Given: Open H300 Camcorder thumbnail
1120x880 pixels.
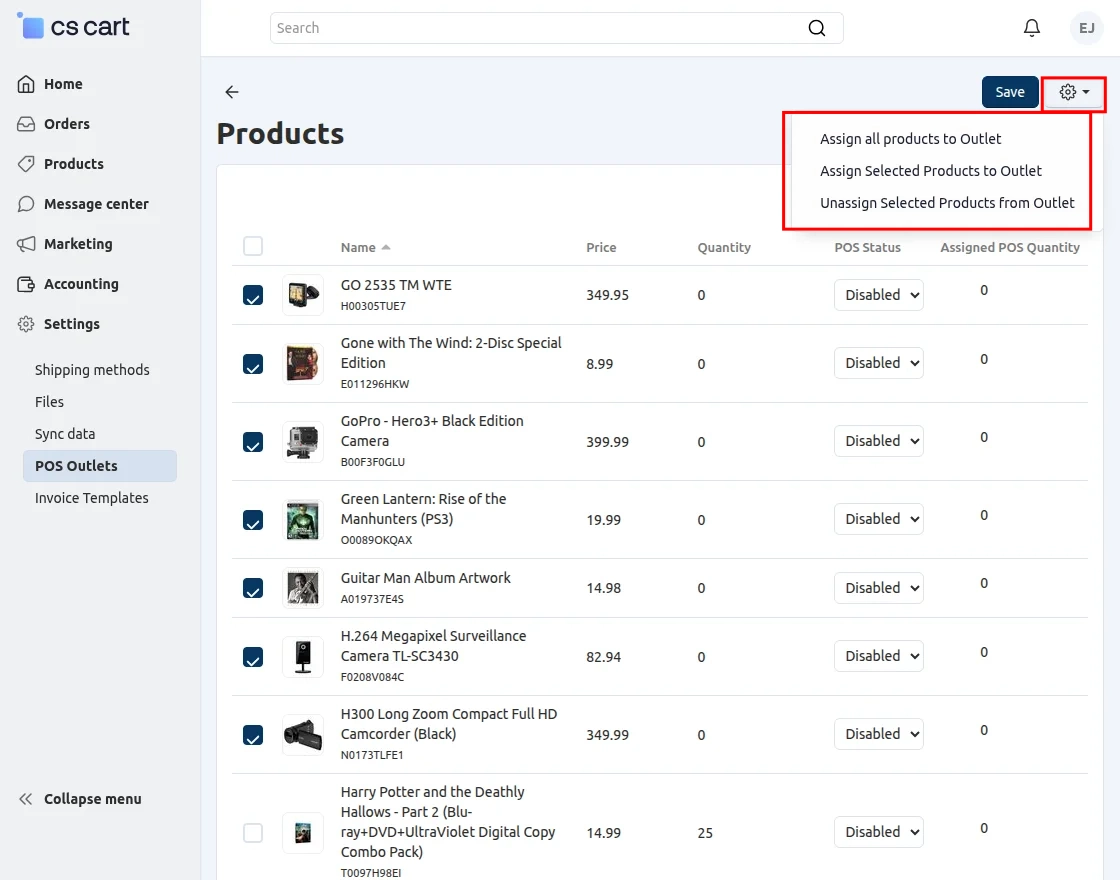Looking at the screenshot, I should click(303, 734).
